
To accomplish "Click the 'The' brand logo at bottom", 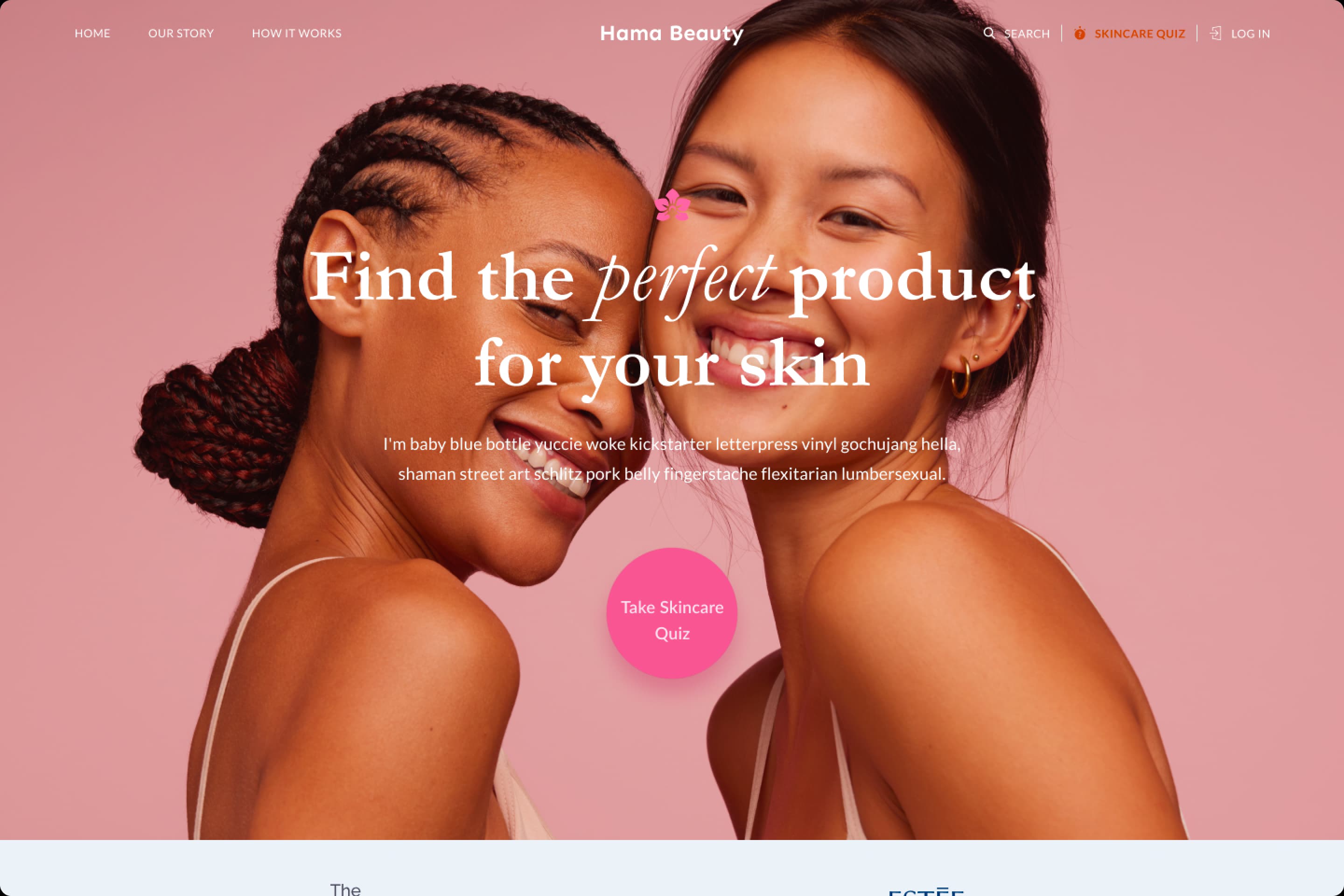I will click(345, 889).
